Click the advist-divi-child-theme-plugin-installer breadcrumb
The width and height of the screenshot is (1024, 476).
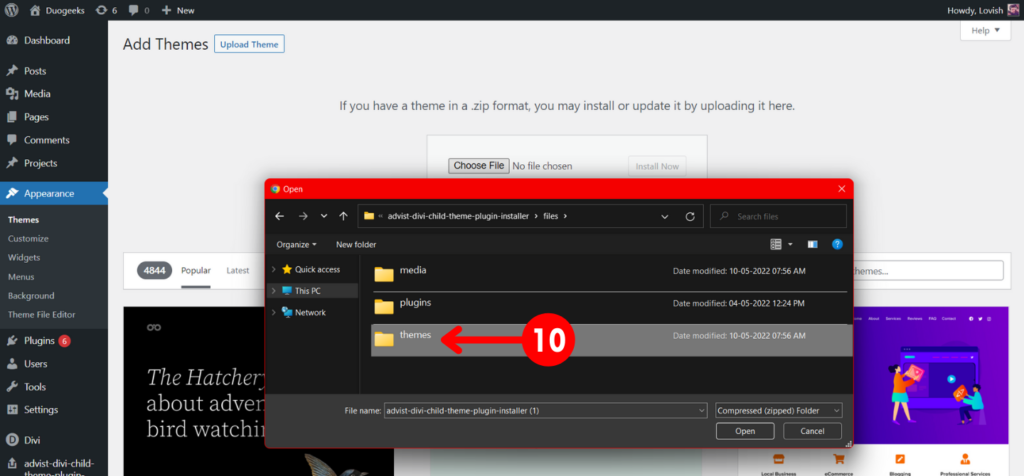coord(458,216)
